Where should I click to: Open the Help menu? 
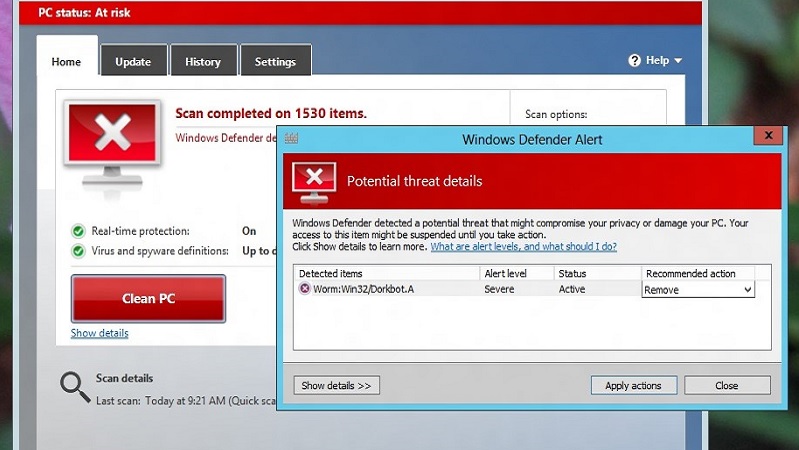pyautogui.click(x=655, y=60)
